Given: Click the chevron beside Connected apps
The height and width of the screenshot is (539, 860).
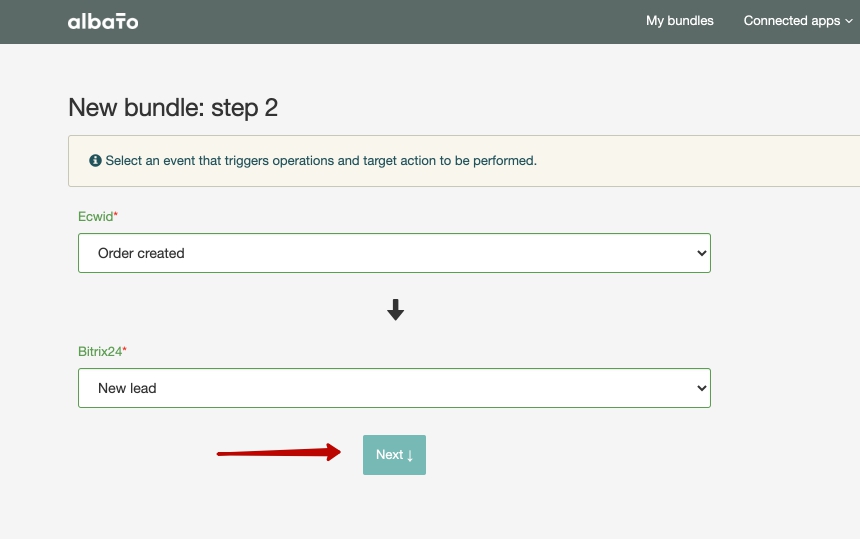Looking at the screenshot, I should [x=849, y=22].
